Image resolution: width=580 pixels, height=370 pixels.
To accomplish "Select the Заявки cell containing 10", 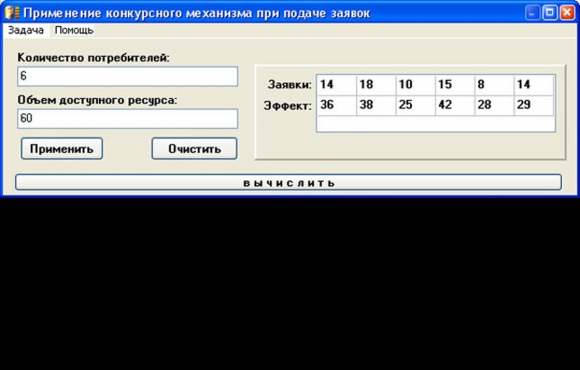I will [416, 85].
